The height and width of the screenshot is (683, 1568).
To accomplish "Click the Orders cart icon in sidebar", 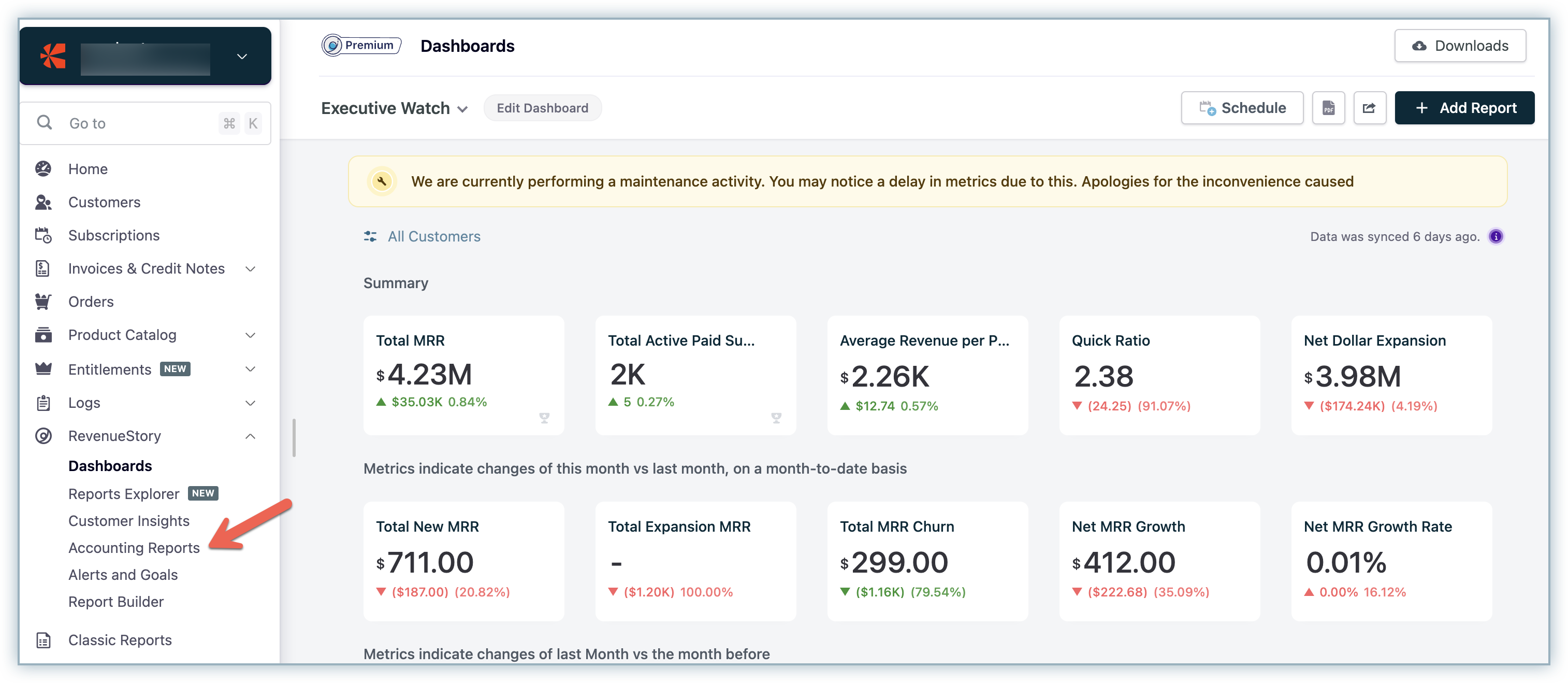I will click(43, 302).
